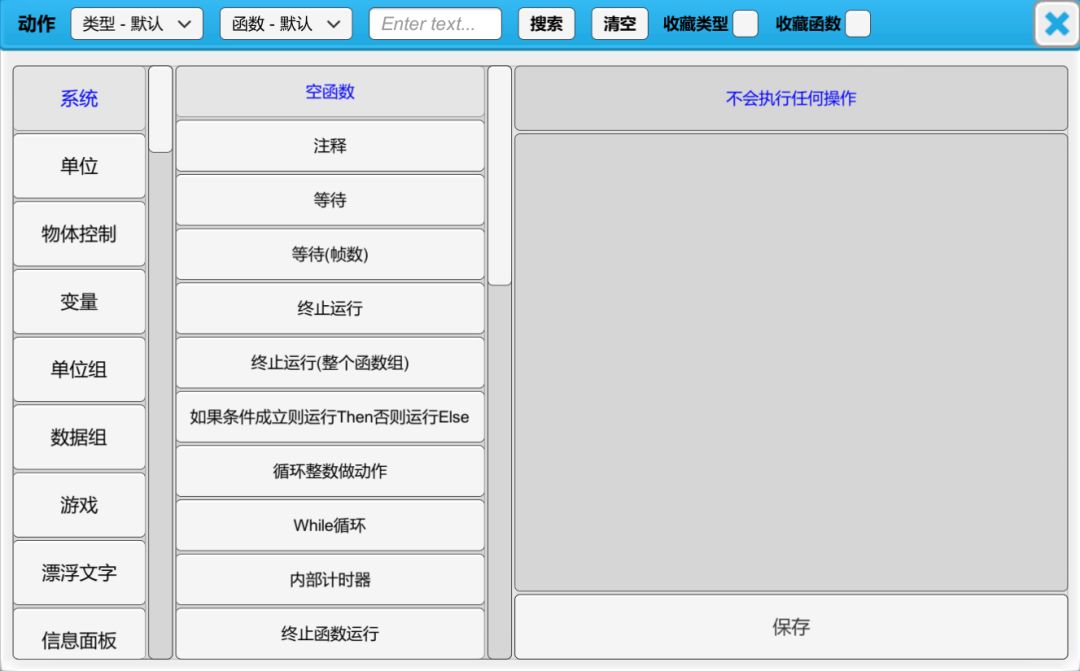The width and height of the screenshot is (1080, 671).
Task: Choose the 变量 category
Action: click(79, 302)
